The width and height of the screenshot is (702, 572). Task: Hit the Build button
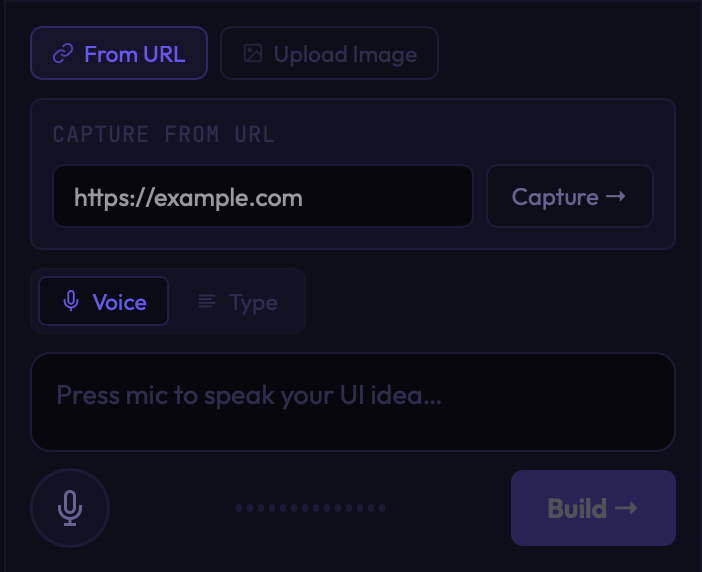point(593,508)
